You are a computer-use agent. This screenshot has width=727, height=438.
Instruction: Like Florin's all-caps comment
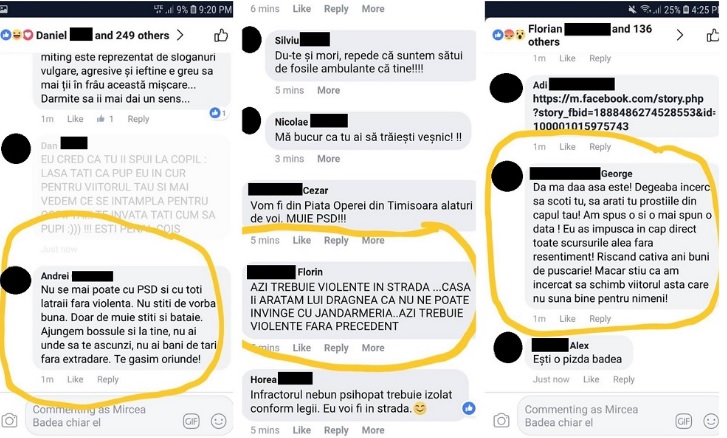point(301,348)
